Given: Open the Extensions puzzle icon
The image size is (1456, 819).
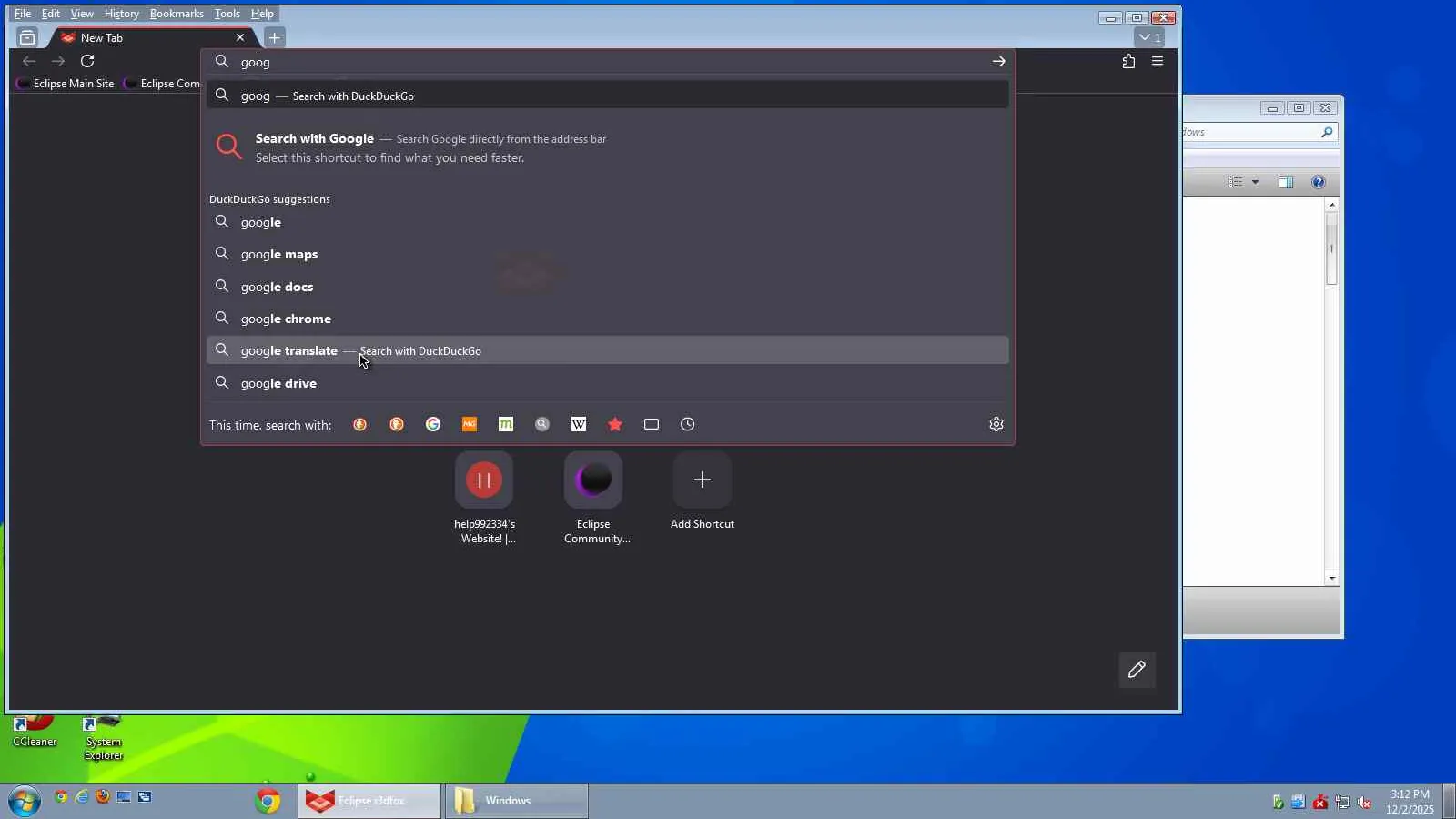Looking at the screenshot, I should 1128,61.
